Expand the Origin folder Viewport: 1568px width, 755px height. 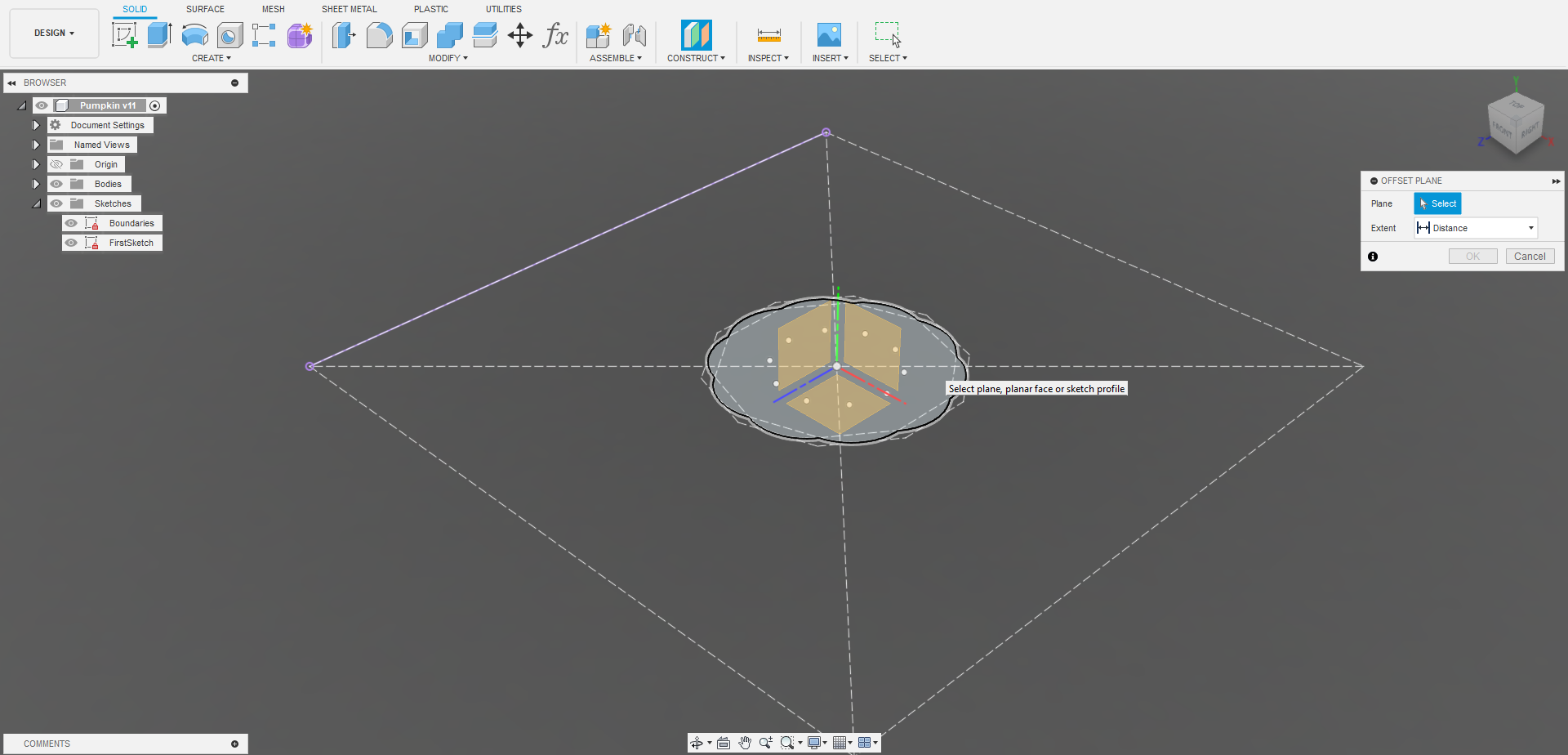click(x=36, y=164)
